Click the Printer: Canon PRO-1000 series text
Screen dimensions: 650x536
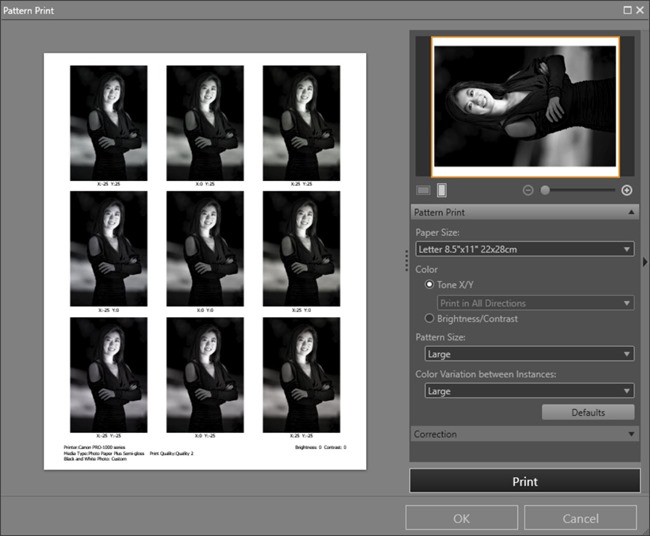pos(95,447)
